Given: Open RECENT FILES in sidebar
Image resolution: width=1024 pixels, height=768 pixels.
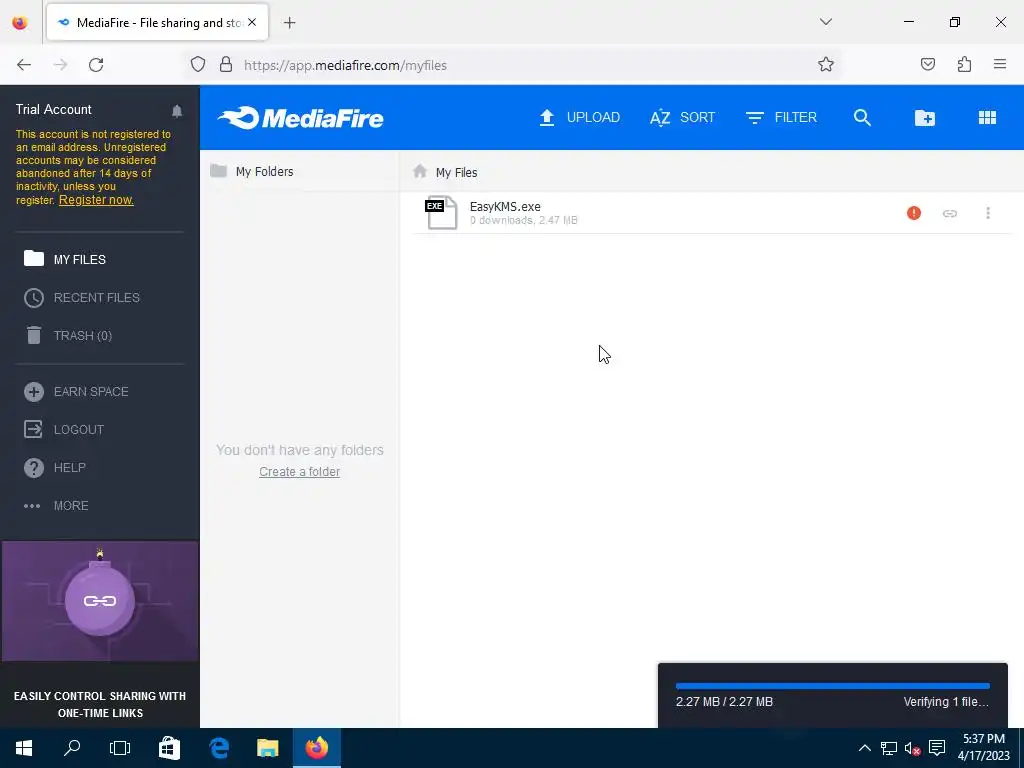Looking at the screenshot, I should click(x=82, y=298).
